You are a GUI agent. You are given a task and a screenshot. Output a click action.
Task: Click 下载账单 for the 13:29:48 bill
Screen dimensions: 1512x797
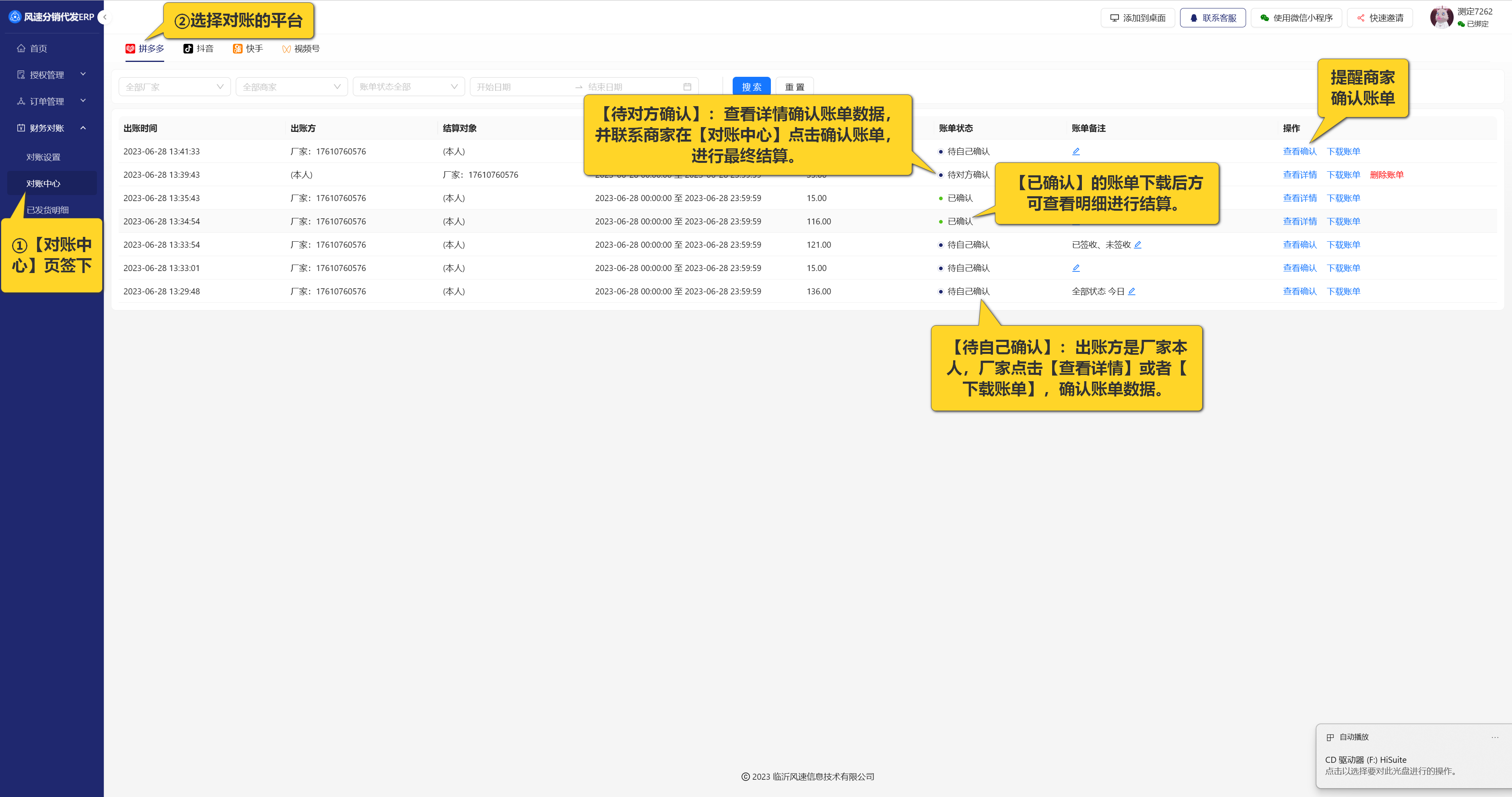tap(1343, 292)
